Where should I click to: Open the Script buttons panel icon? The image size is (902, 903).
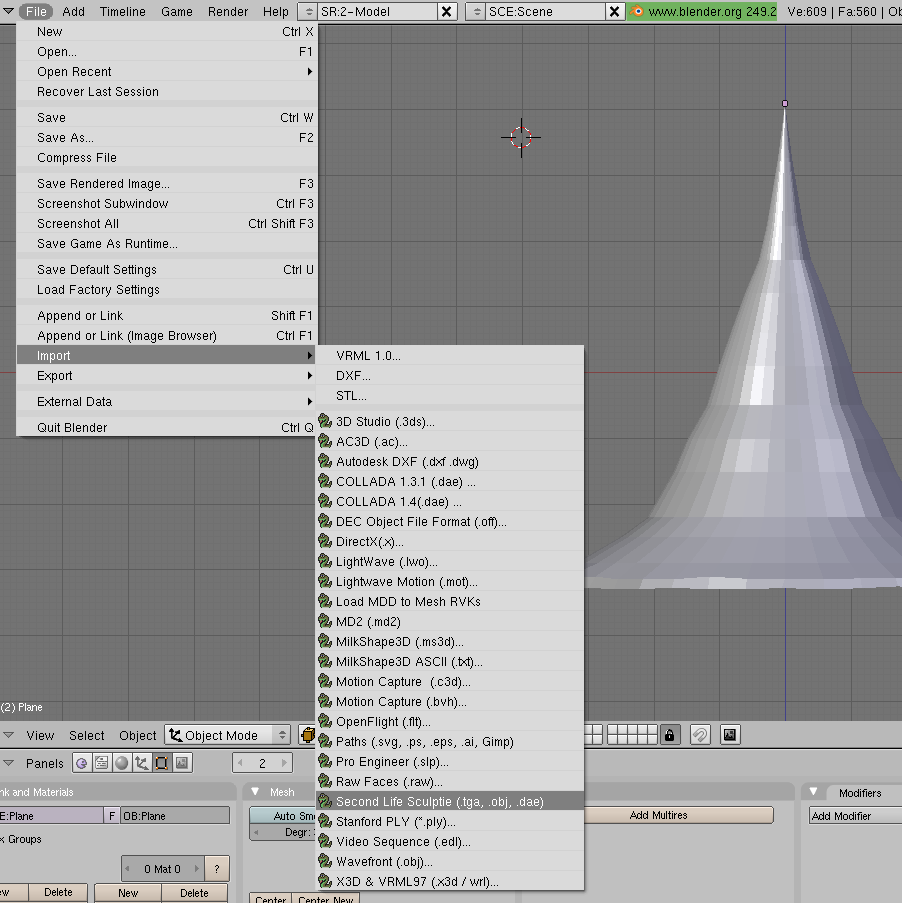(x=101, y=763)
